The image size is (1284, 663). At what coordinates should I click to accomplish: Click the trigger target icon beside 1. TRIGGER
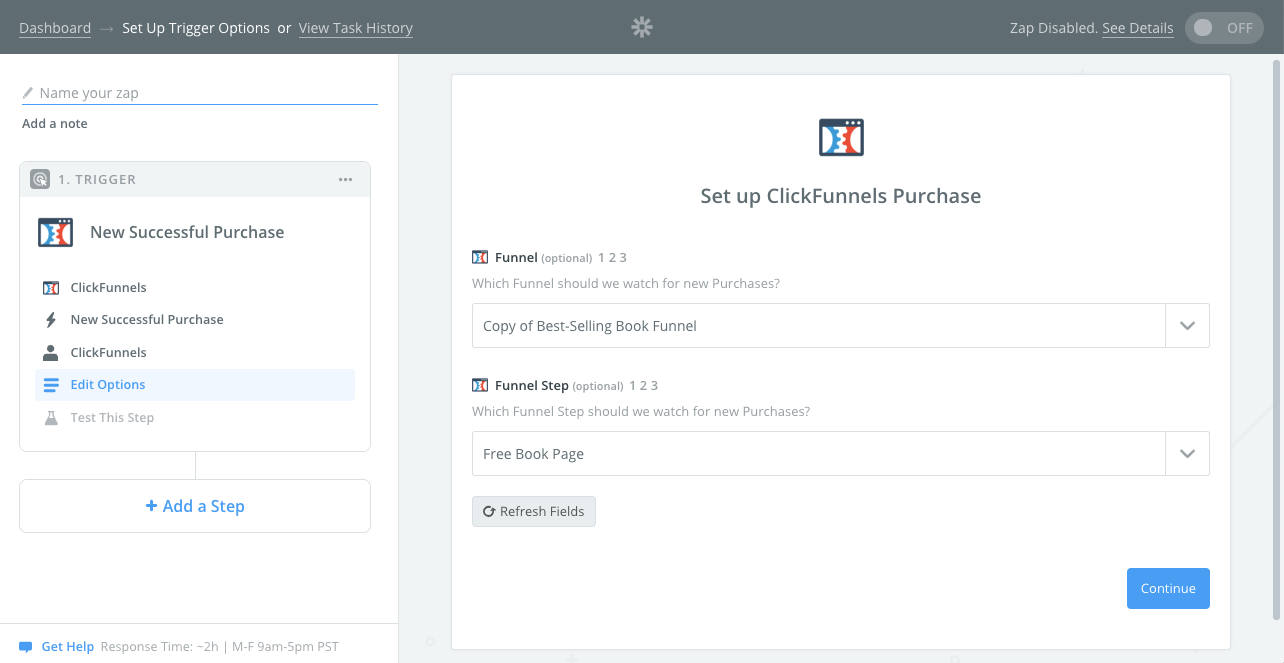(40, 180)
